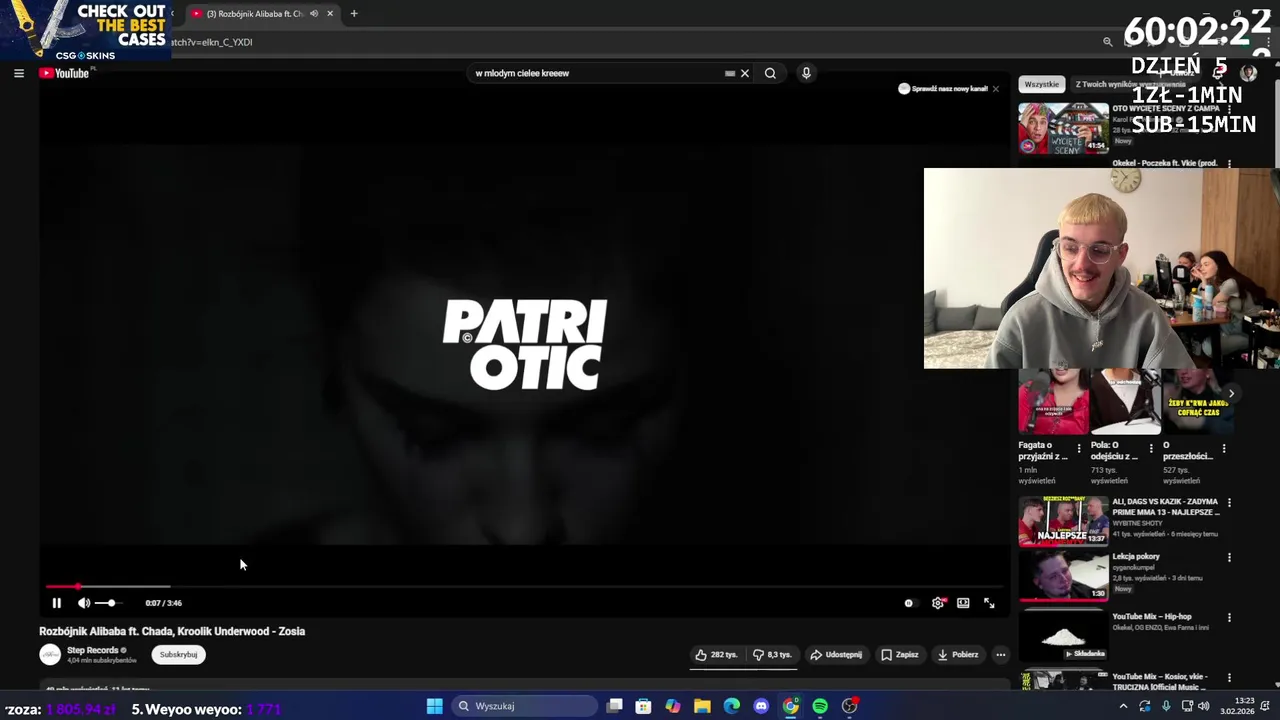Open File Explorer from taskbar
Screen dimensions: 1280x720
point(702,706)
